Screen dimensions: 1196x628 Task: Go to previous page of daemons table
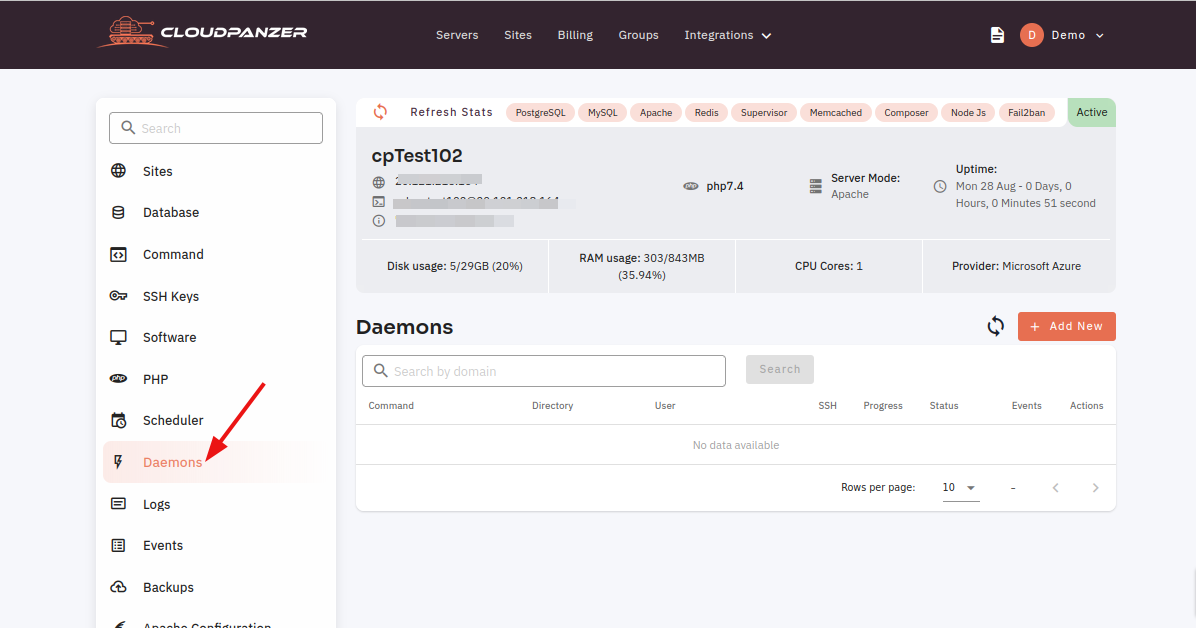(x=1056, y=488)
